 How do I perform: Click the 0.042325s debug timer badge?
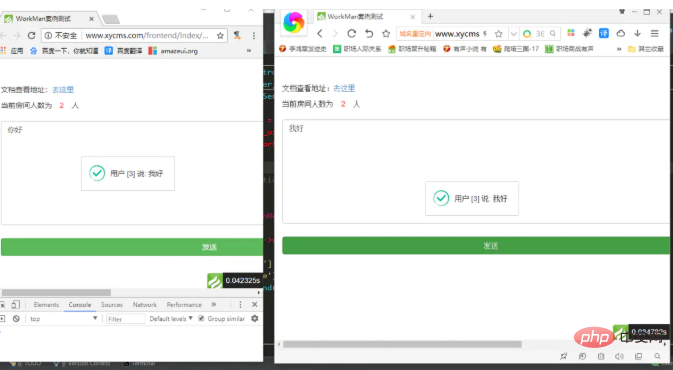[x=234, y=280]
